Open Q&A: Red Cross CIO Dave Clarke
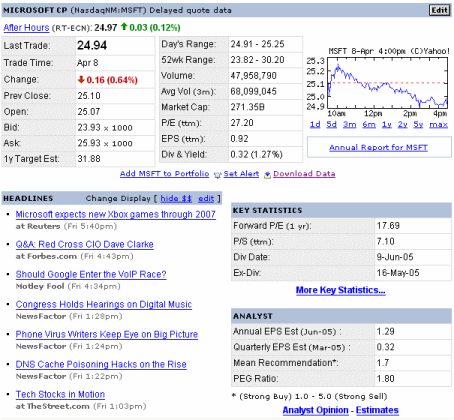The image size is (454, 420). (85, 244)
